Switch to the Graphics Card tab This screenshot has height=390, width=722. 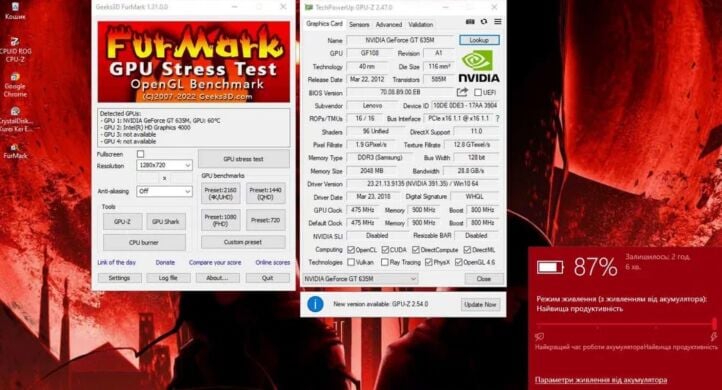(324, 23)
